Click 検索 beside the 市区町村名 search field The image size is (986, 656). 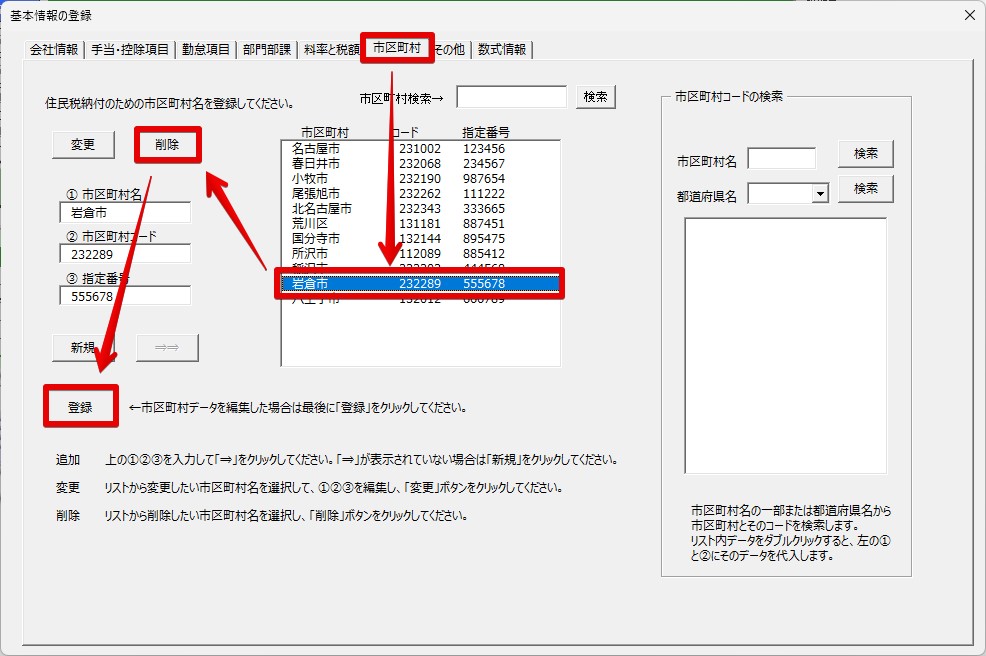pos(865,154)
